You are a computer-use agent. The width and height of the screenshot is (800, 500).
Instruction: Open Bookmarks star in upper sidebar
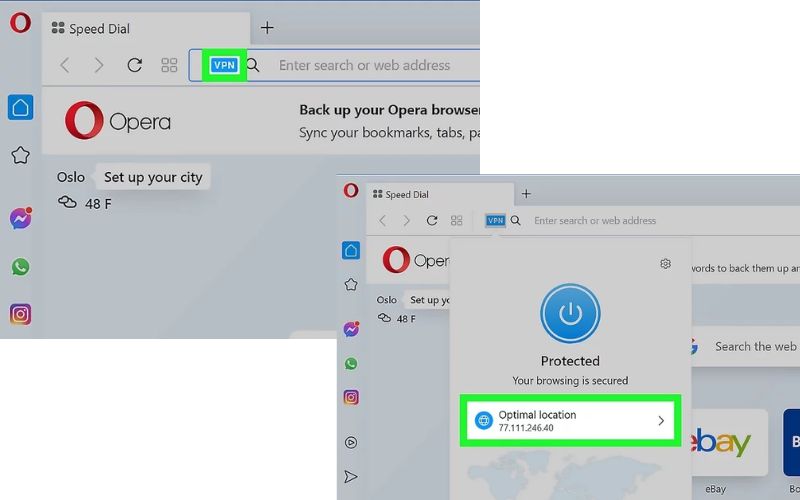(20, 155)
